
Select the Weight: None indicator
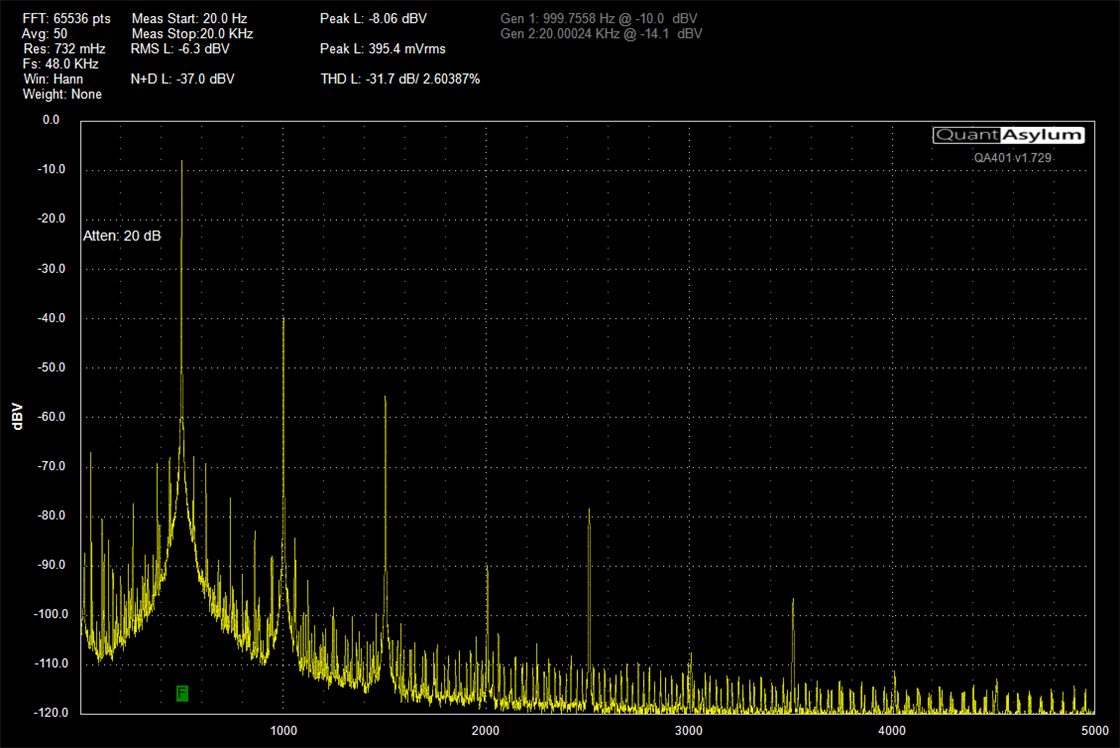pos(61,94)
